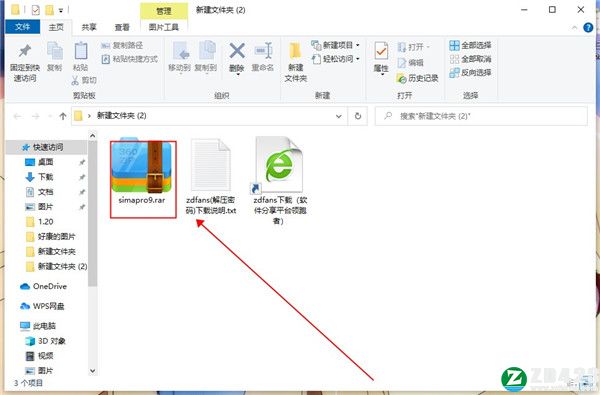Open 下载 Downloads in sidebar

pos(39,177)
